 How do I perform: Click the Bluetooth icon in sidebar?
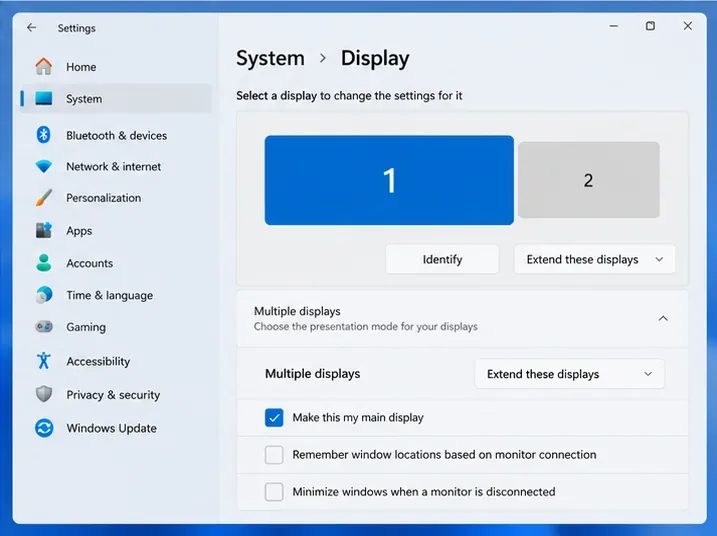44,135
